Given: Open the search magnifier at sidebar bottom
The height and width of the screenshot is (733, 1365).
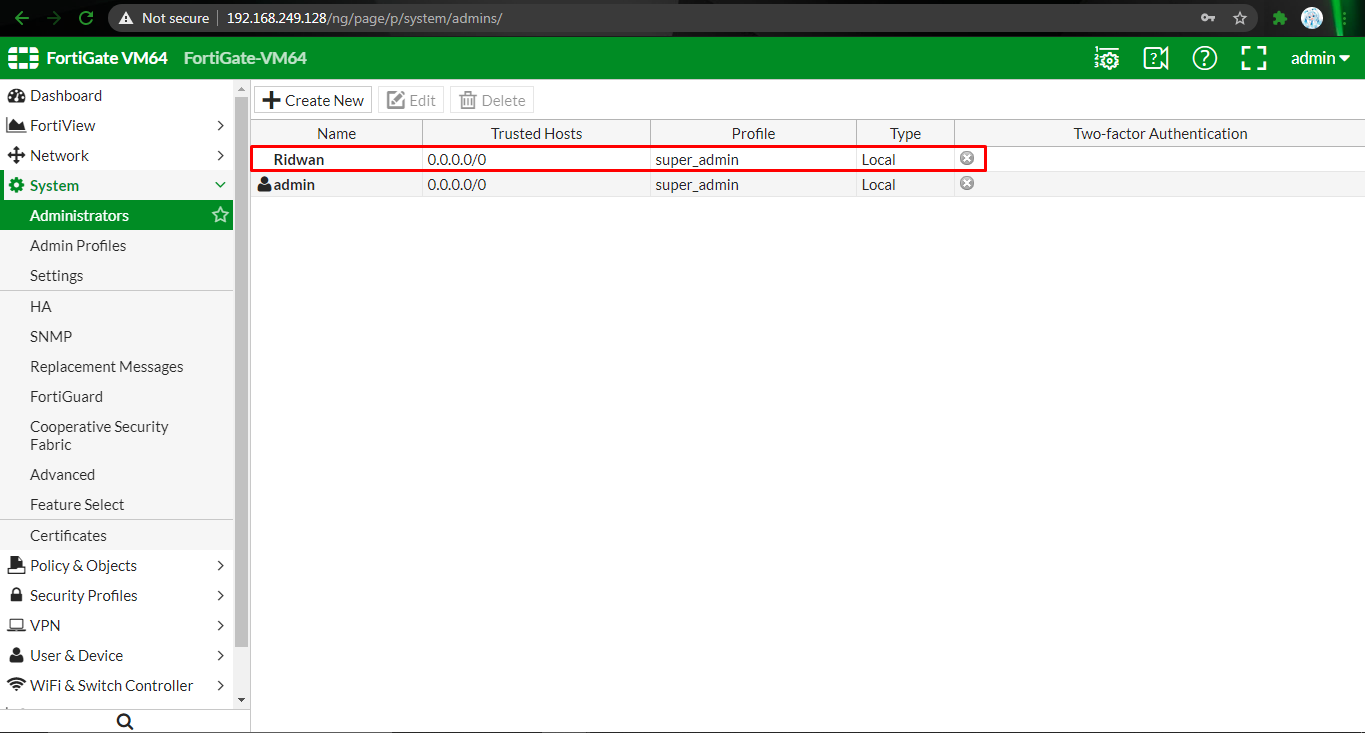Looking at the screenshot, I should (x=124, y=720).
